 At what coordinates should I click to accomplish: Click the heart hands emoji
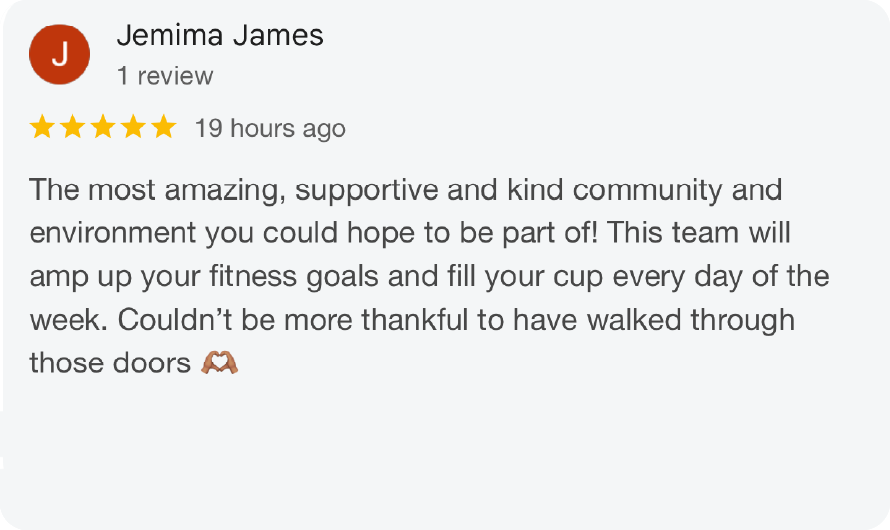219,363
